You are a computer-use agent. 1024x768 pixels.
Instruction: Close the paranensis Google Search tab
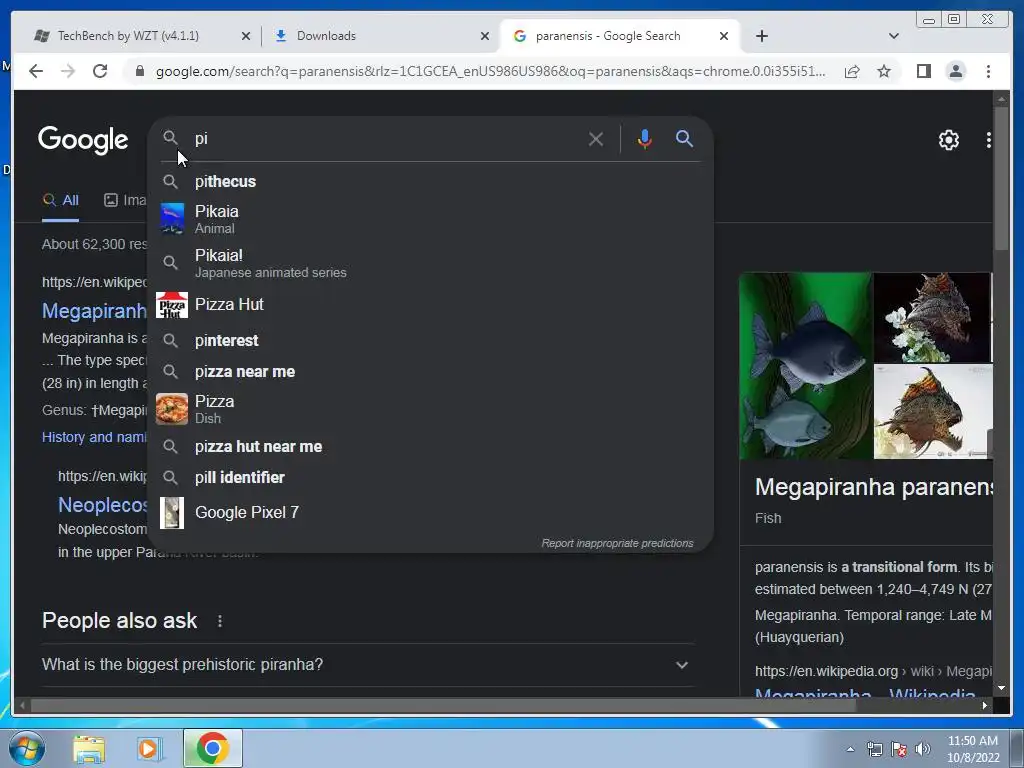point(724,36)
